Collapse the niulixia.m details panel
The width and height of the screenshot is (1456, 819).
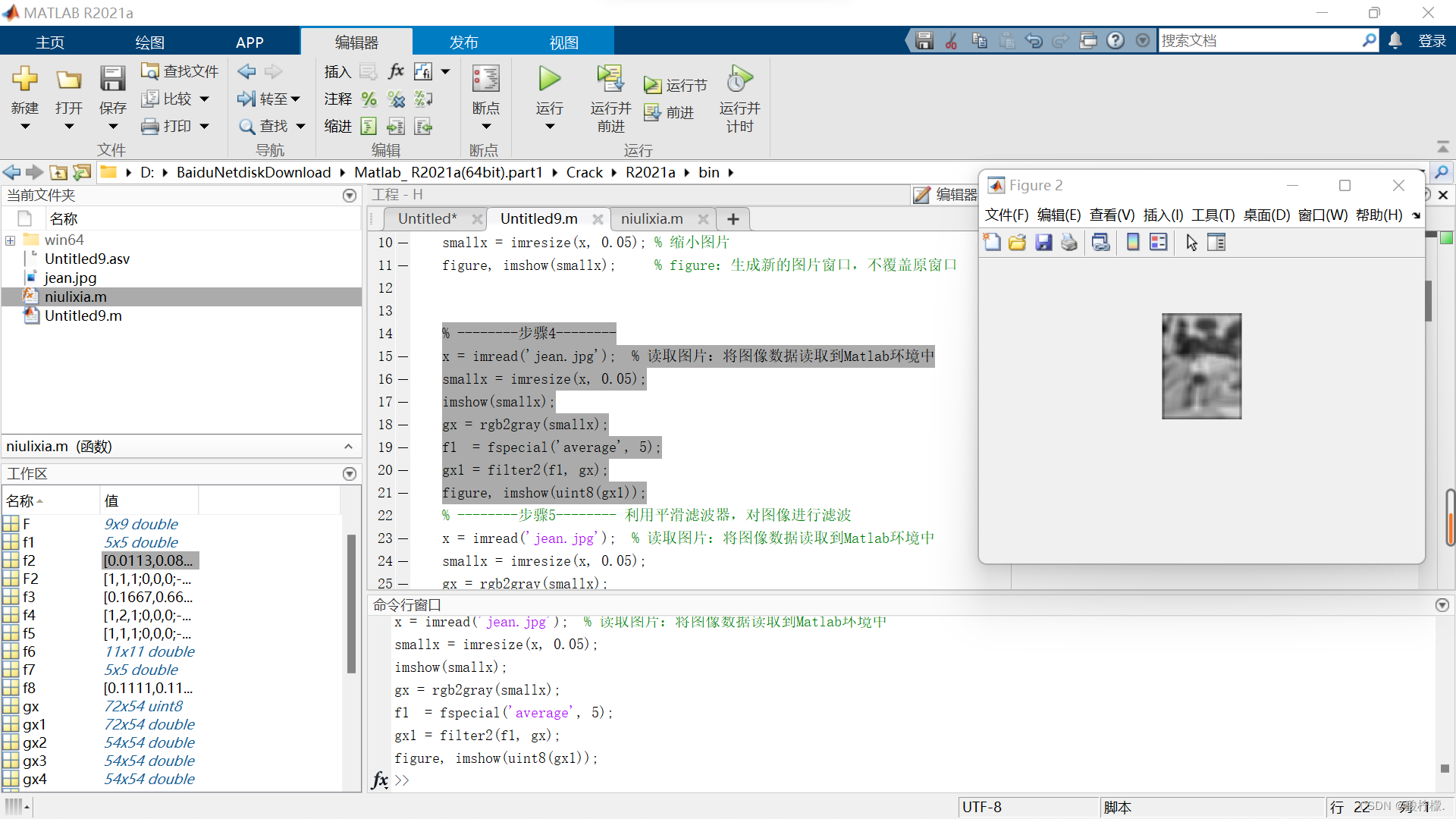pyautogui.click(x=348, y=447)
